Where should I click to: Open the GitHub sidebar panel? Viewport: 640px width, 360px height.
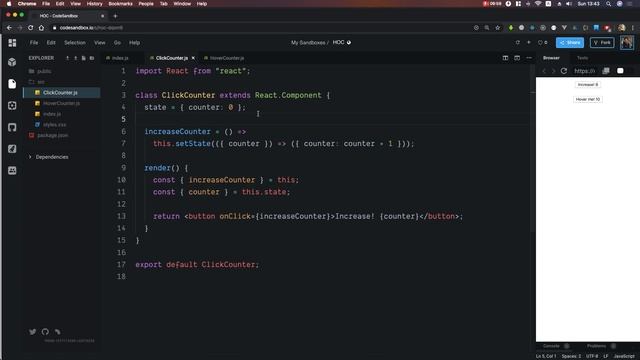12,127
